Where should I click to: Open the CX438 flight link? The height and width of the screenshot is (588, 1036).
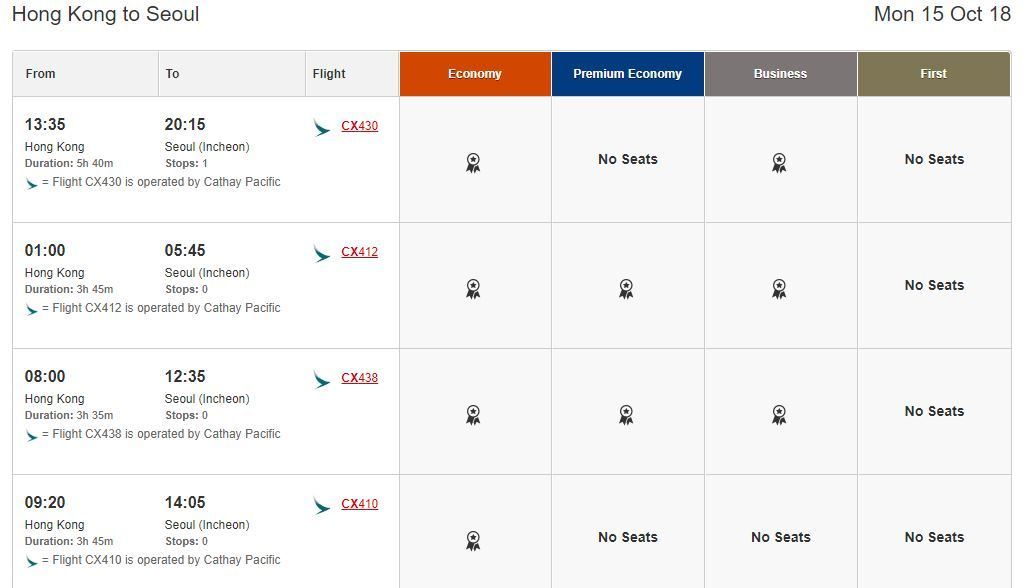pyautogui.click(x=359, y=378)
